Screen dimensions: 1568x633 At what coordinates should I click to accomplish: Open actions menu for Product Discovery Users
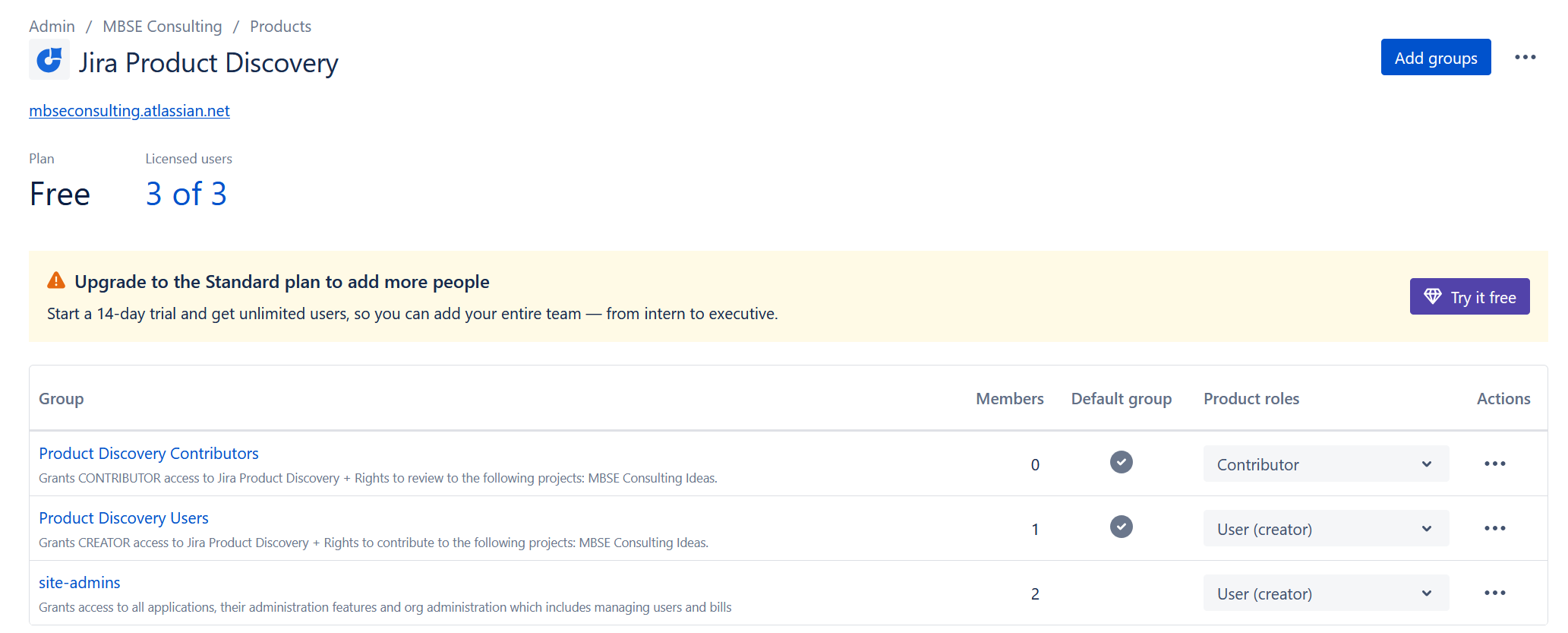pyautogui.click(x=1494, y=528)
